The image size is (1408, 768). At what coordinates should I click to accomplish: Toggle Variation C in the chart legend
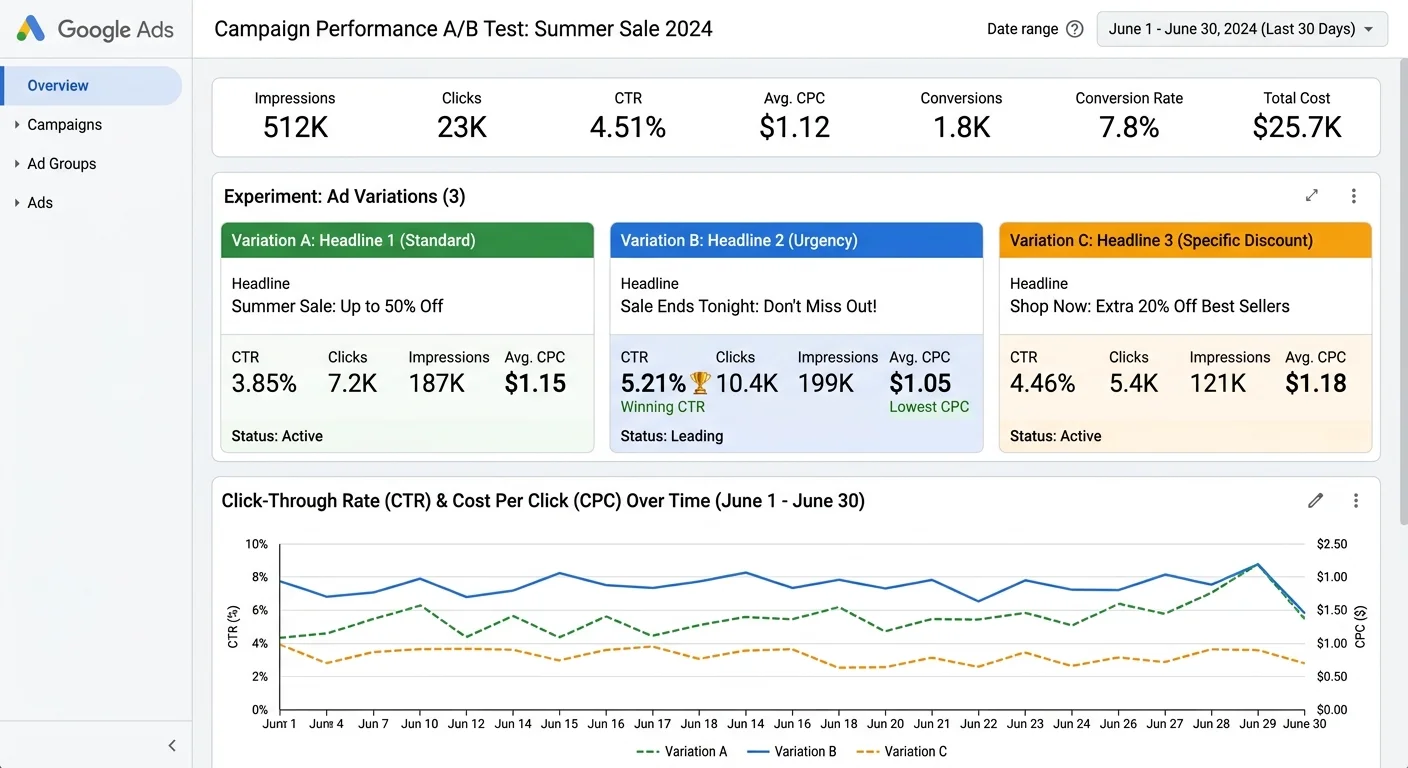pyautogui.click(x=902, y=751)
